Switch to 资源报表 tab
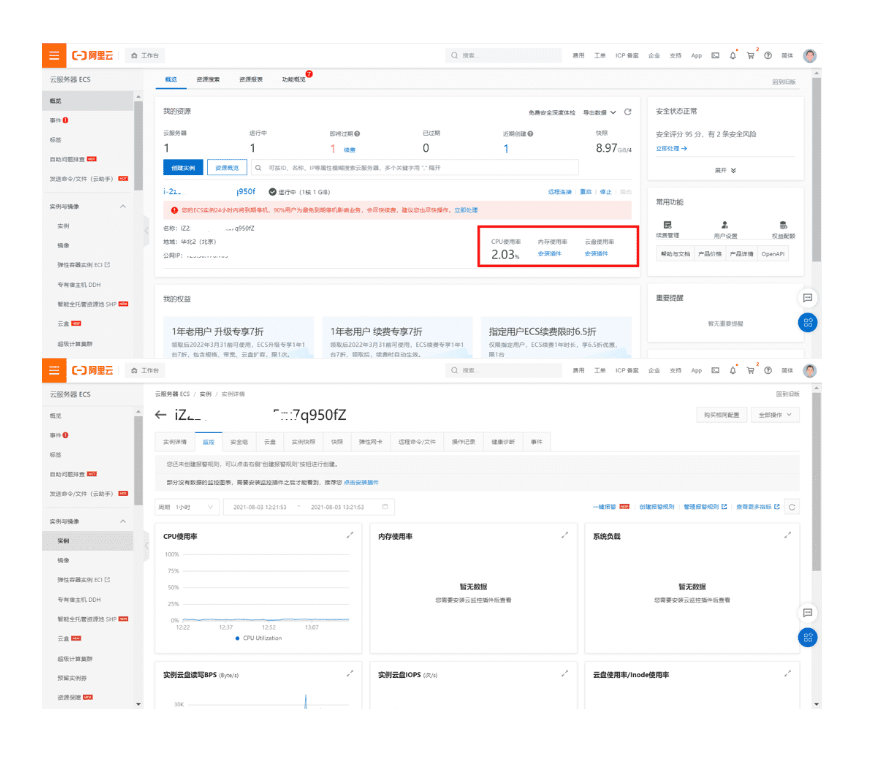This screenshot has width=895, height=777. click(251, 79)
